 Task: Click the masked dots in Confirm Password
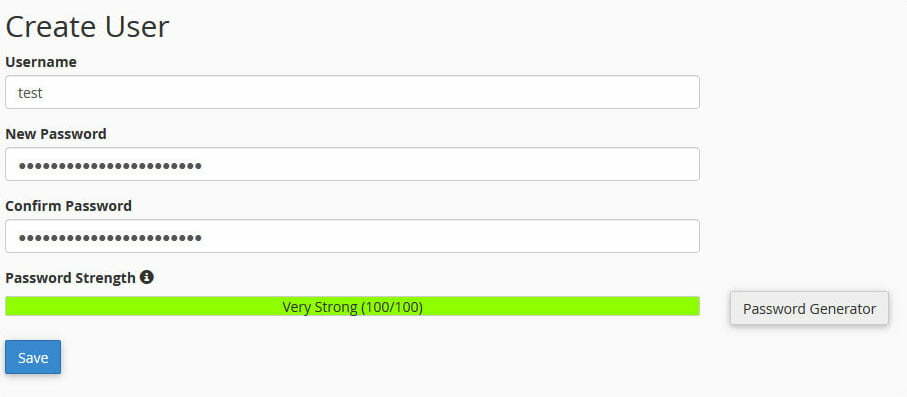(110, 238)
